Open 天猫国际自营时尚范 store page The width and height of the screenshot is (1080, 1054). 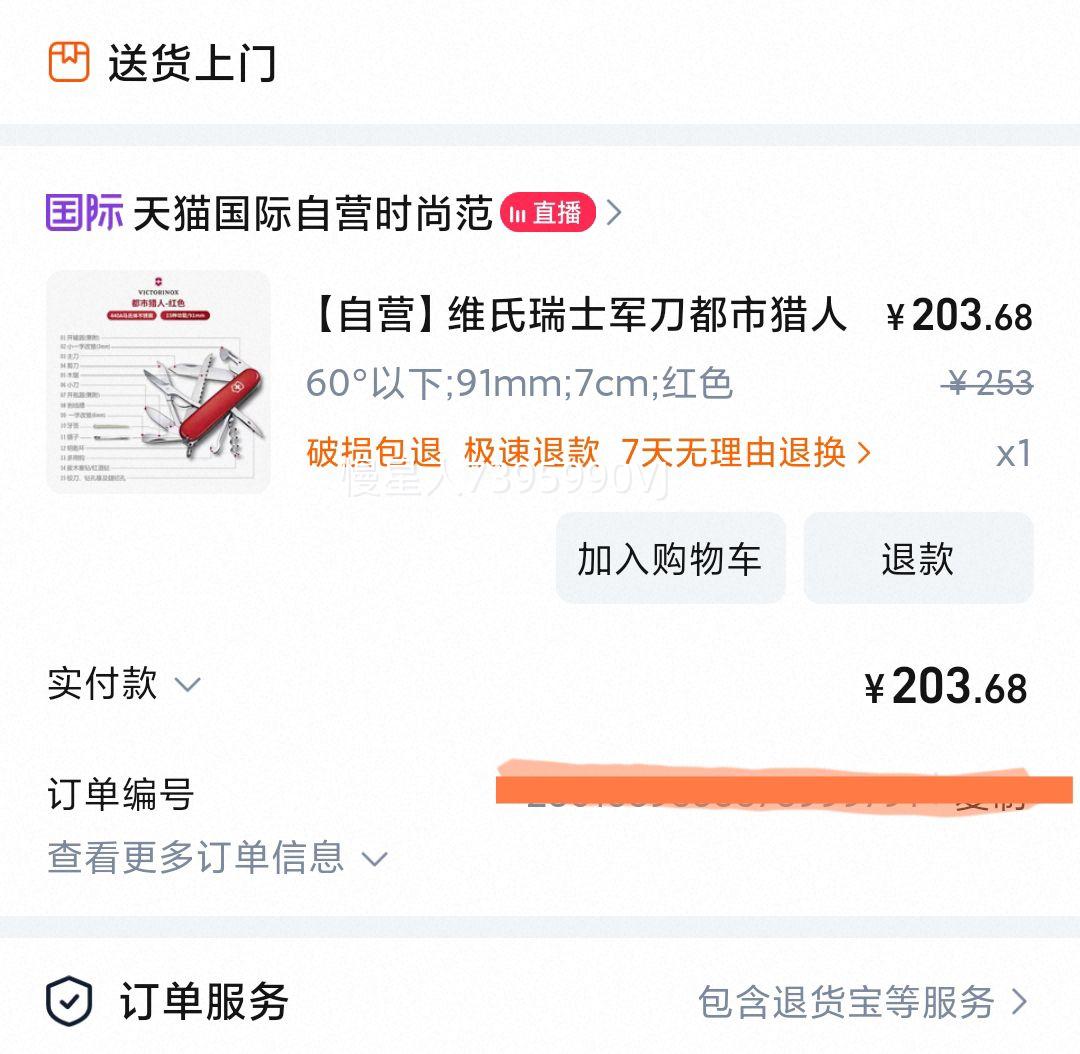(312, 212)
